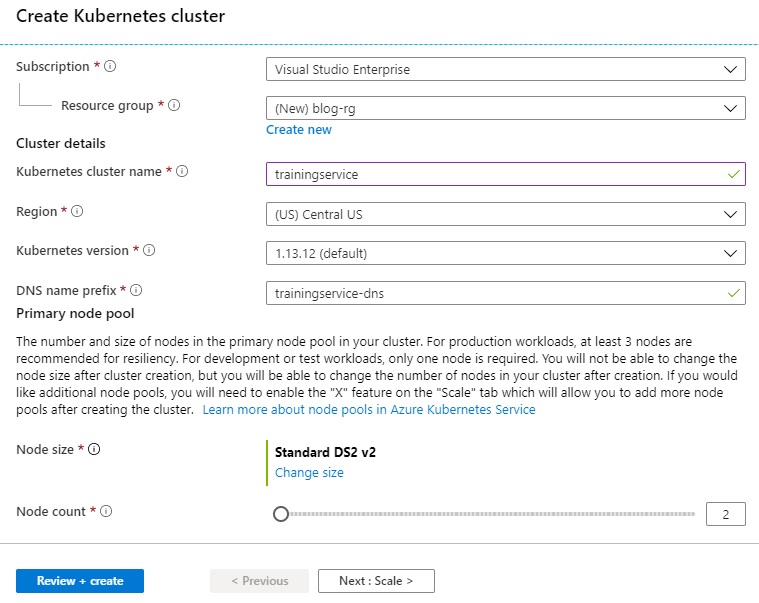Click the Node size info icon
The image size is (759, 603).
pyautogui.click(x=94, y=449)
